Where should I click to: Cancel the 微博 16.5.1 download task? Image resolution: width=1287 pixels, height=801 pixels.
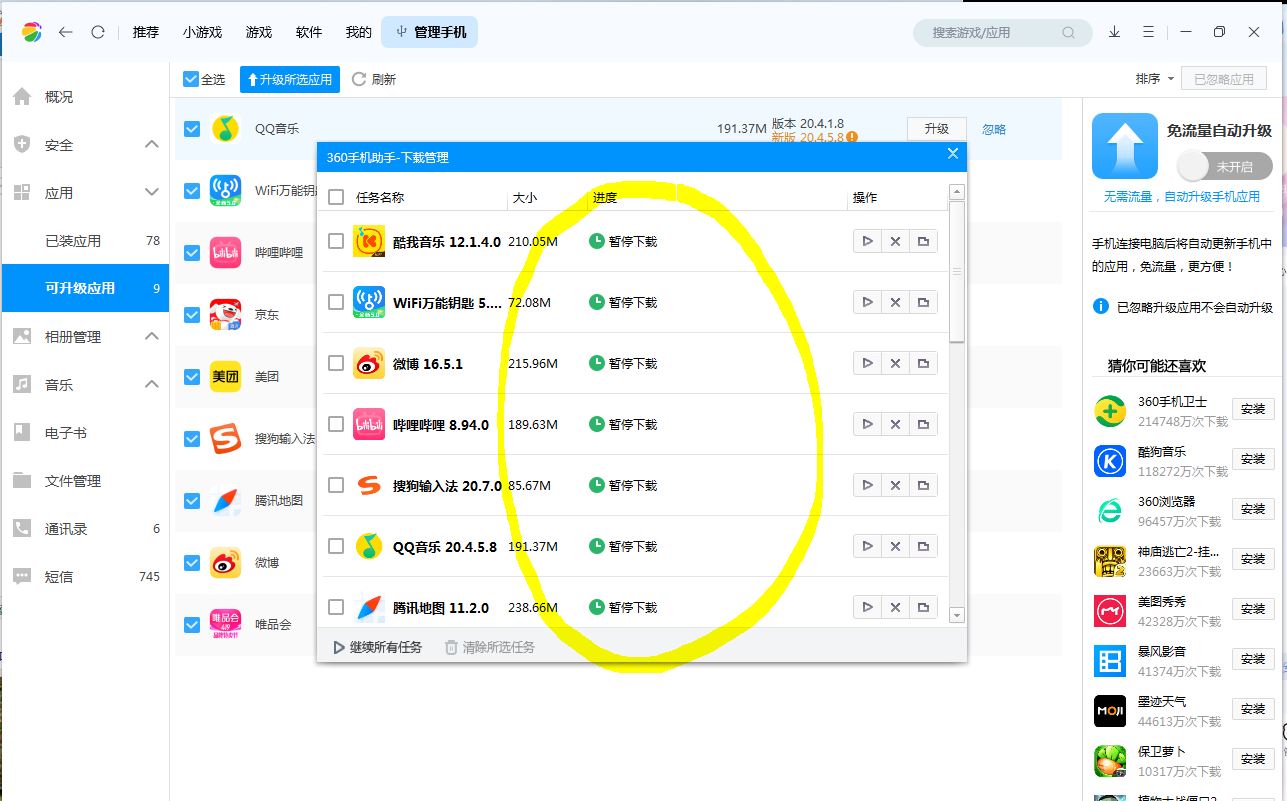tap(895, 363)
